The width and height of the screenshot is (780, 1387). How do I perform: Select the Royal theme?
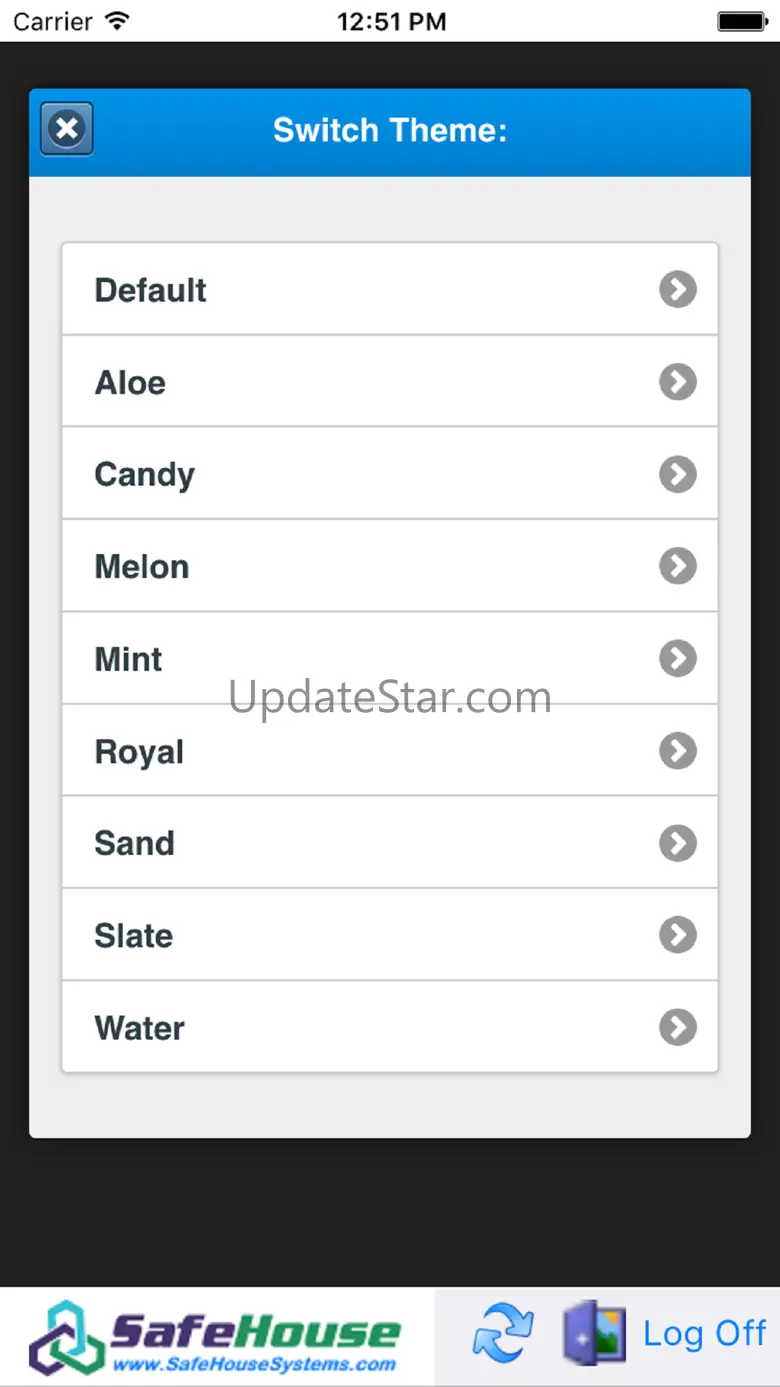click(140, 752)
